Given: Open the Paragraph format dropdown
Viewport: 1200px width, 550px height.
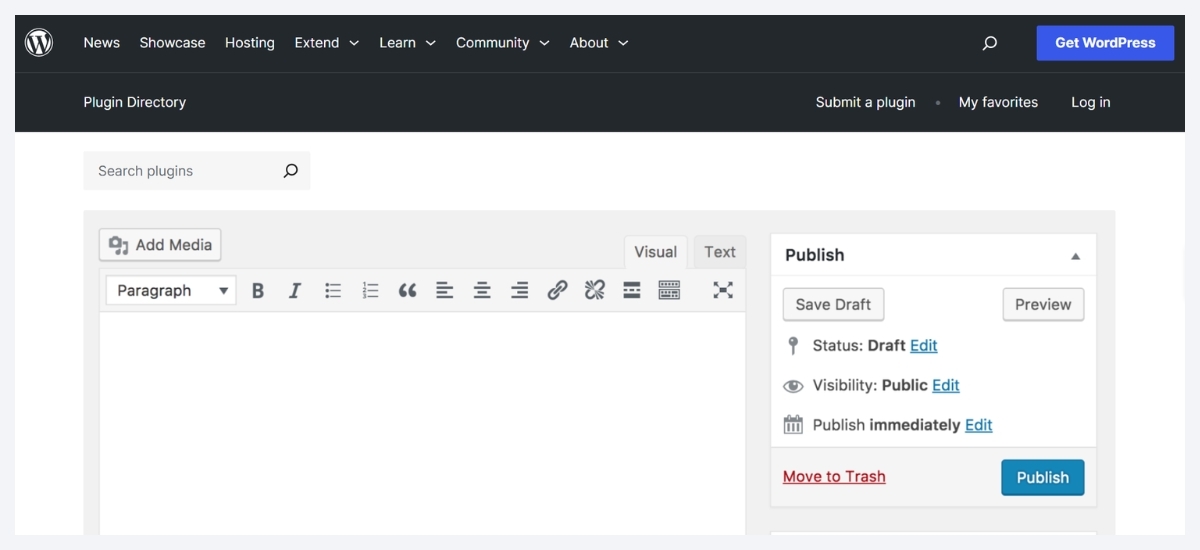Looking at the screenshot, I should pos(171,291).
